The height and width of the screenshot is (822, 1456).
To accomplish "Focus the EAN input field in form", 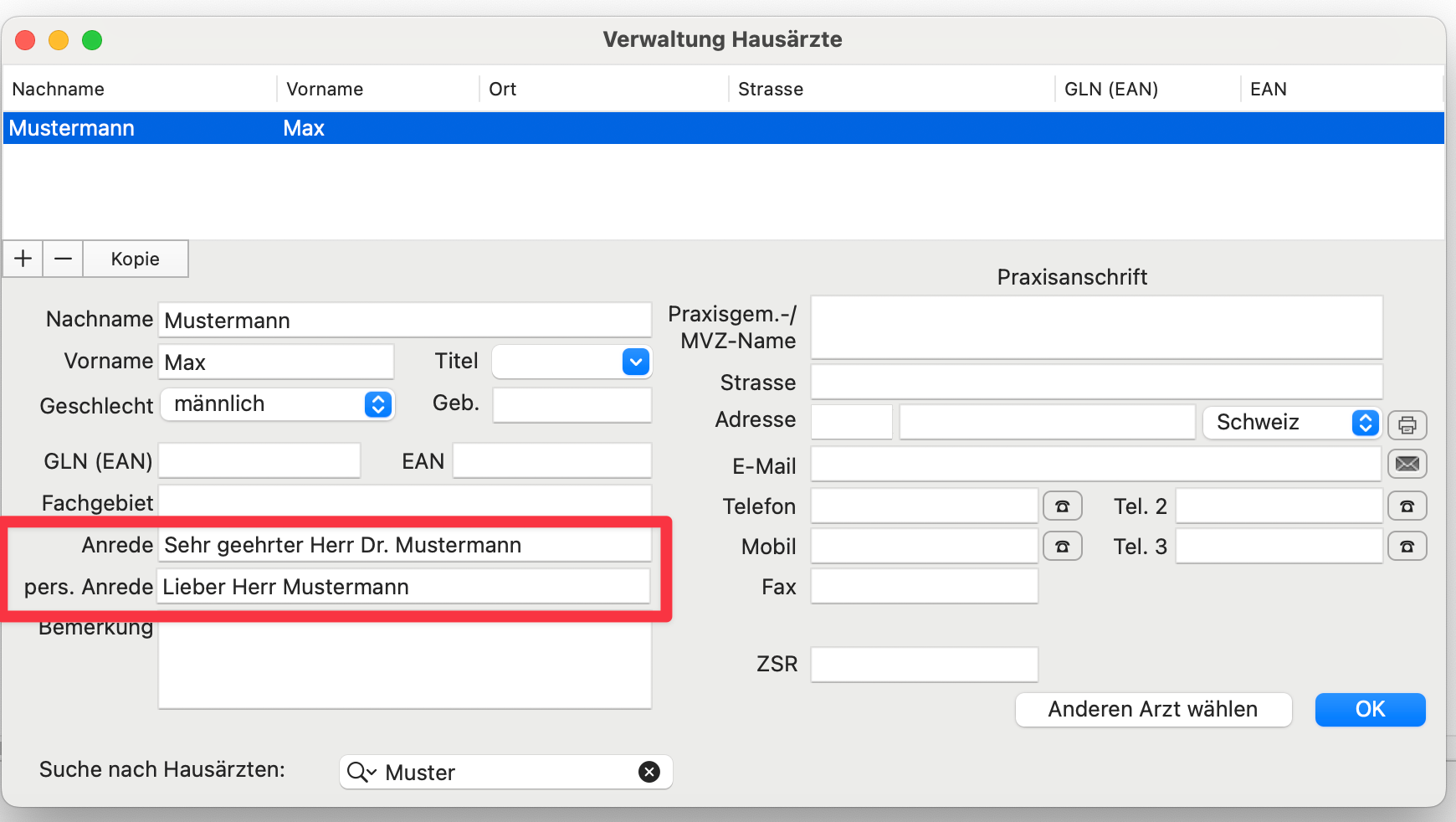I will point(552,460).
